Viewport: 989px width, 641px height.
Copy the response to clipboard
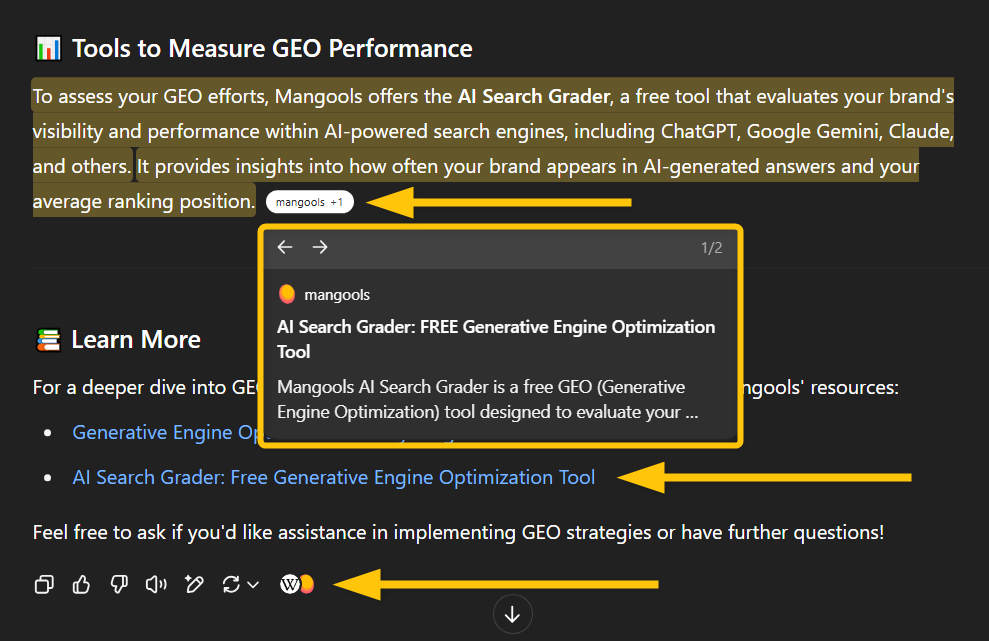coord(44,584)
